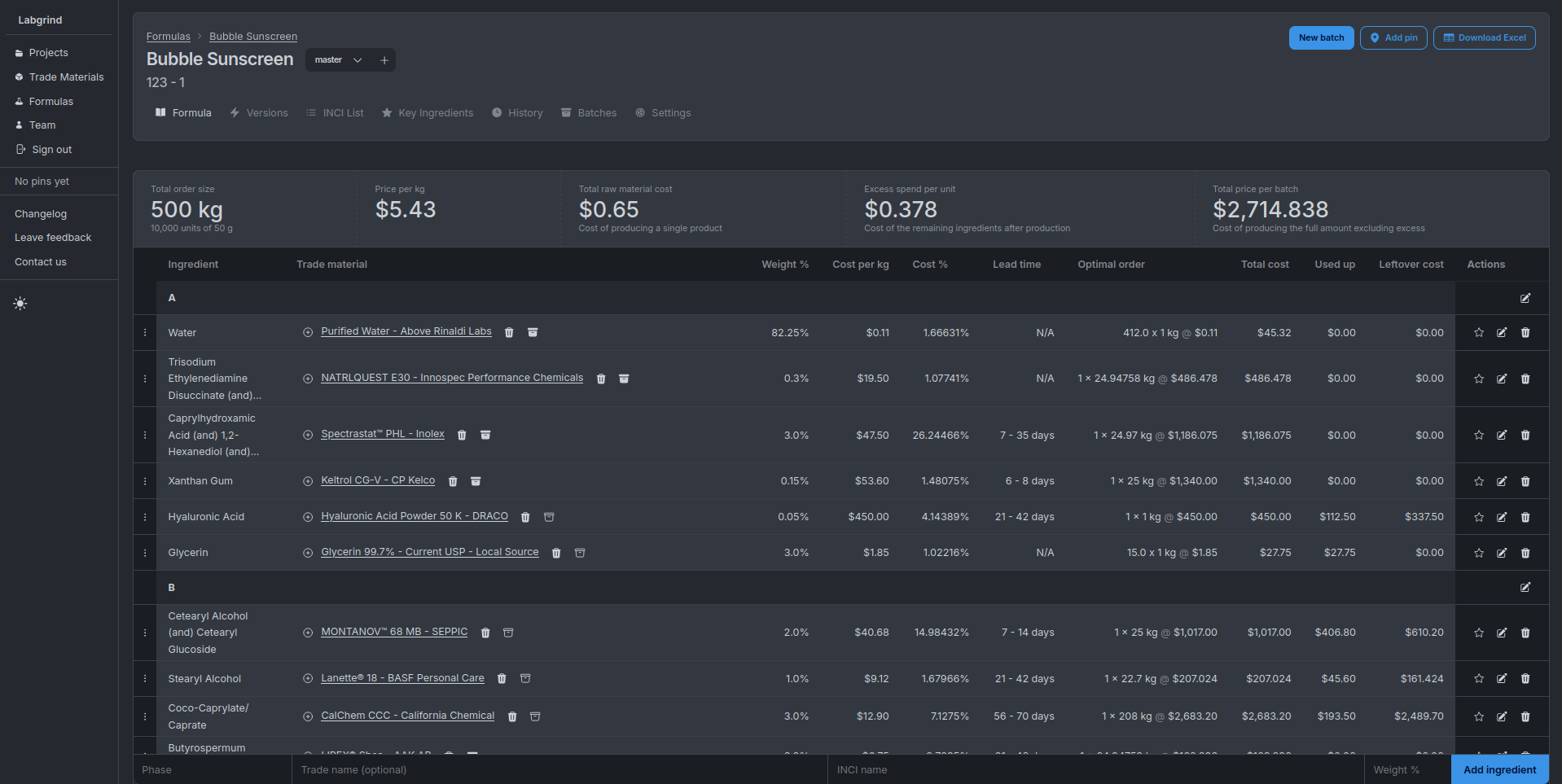Image resolution: width=1562 pixels, height=784 pixels.
Task: Click the Add ingredient button
Action: (1499, 769)
